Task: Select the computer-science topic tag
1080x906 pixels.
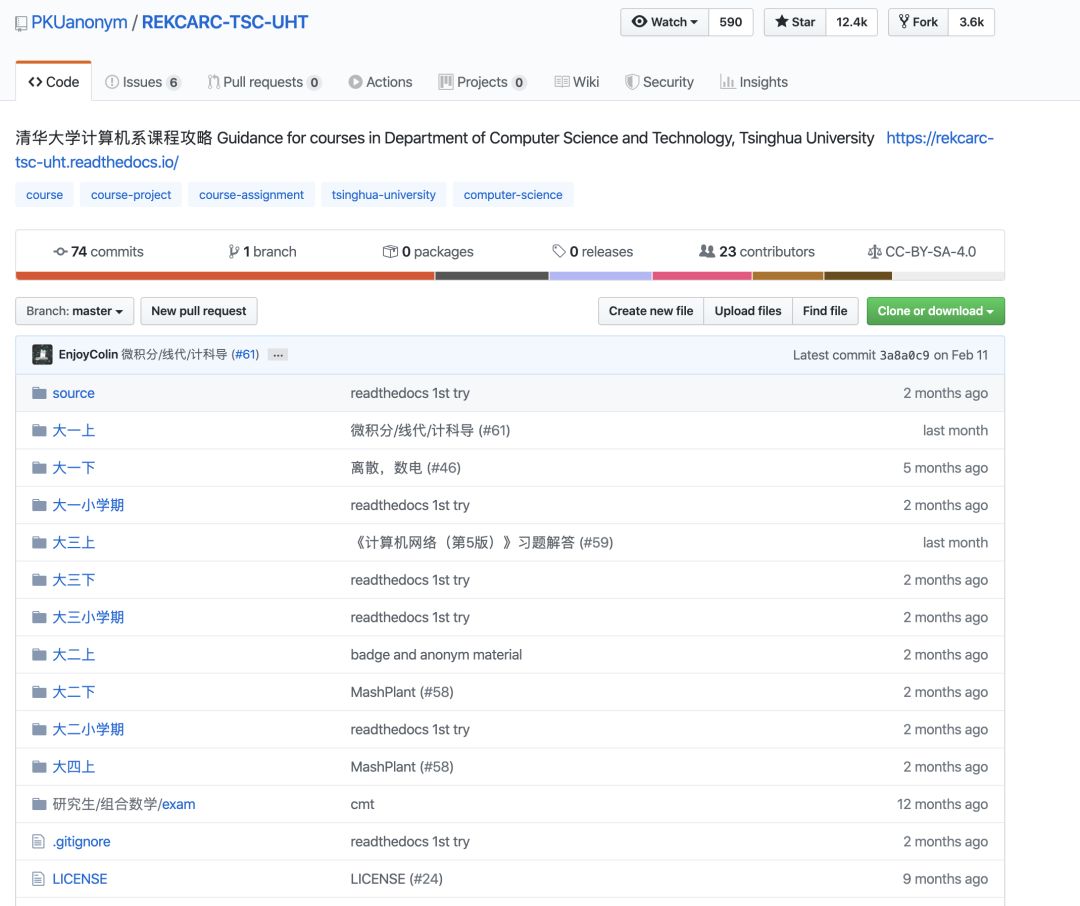Action: [x=513, y=195]
